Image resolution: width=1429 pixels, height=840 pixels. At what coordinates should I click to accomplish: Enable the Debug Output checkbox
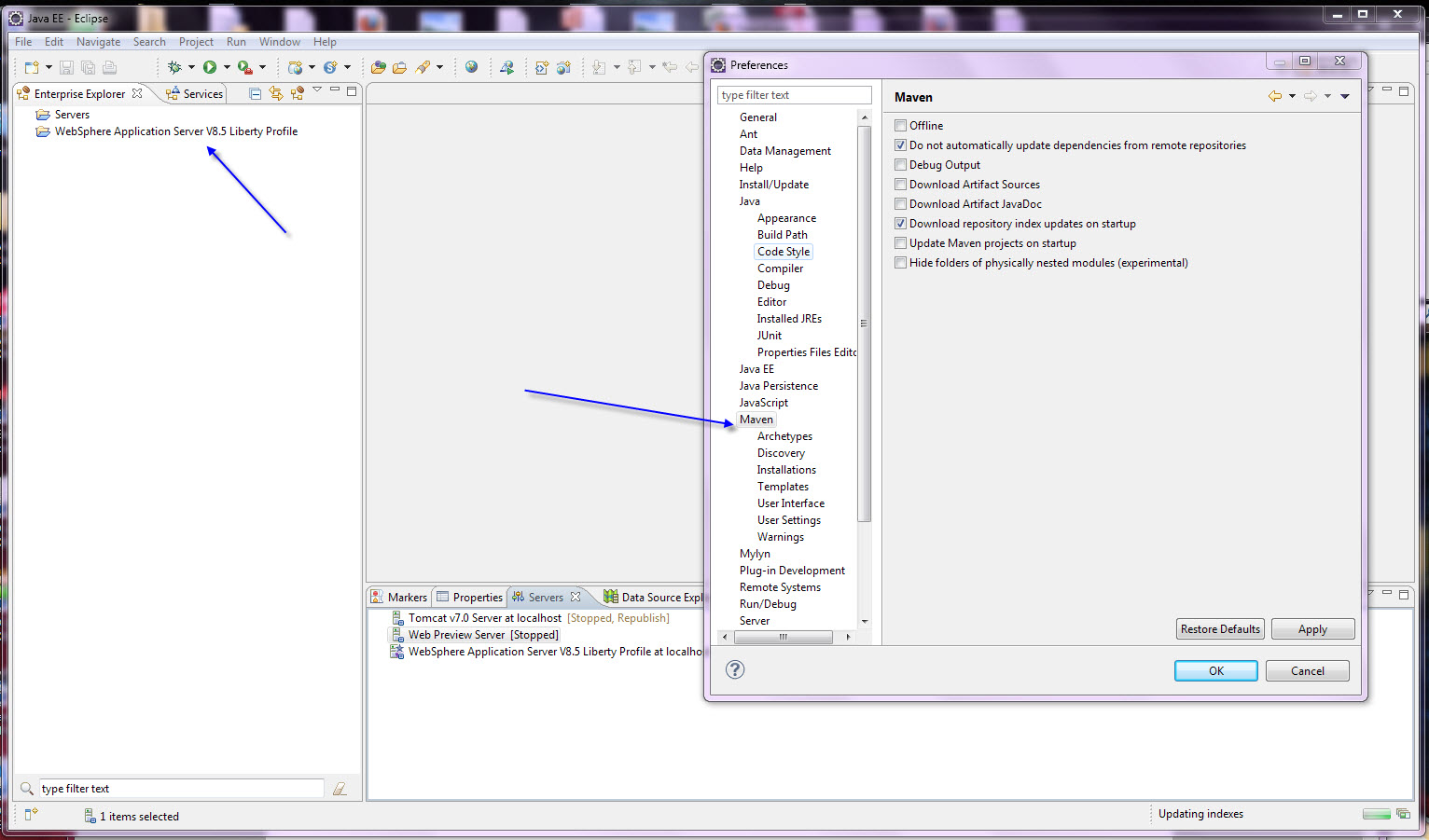pos(900,165)
